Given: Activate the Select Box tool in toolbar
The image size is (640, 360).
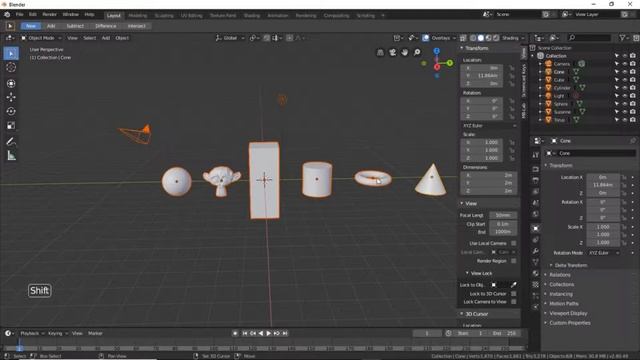Looking at the screenshot, I should (11, 53).
